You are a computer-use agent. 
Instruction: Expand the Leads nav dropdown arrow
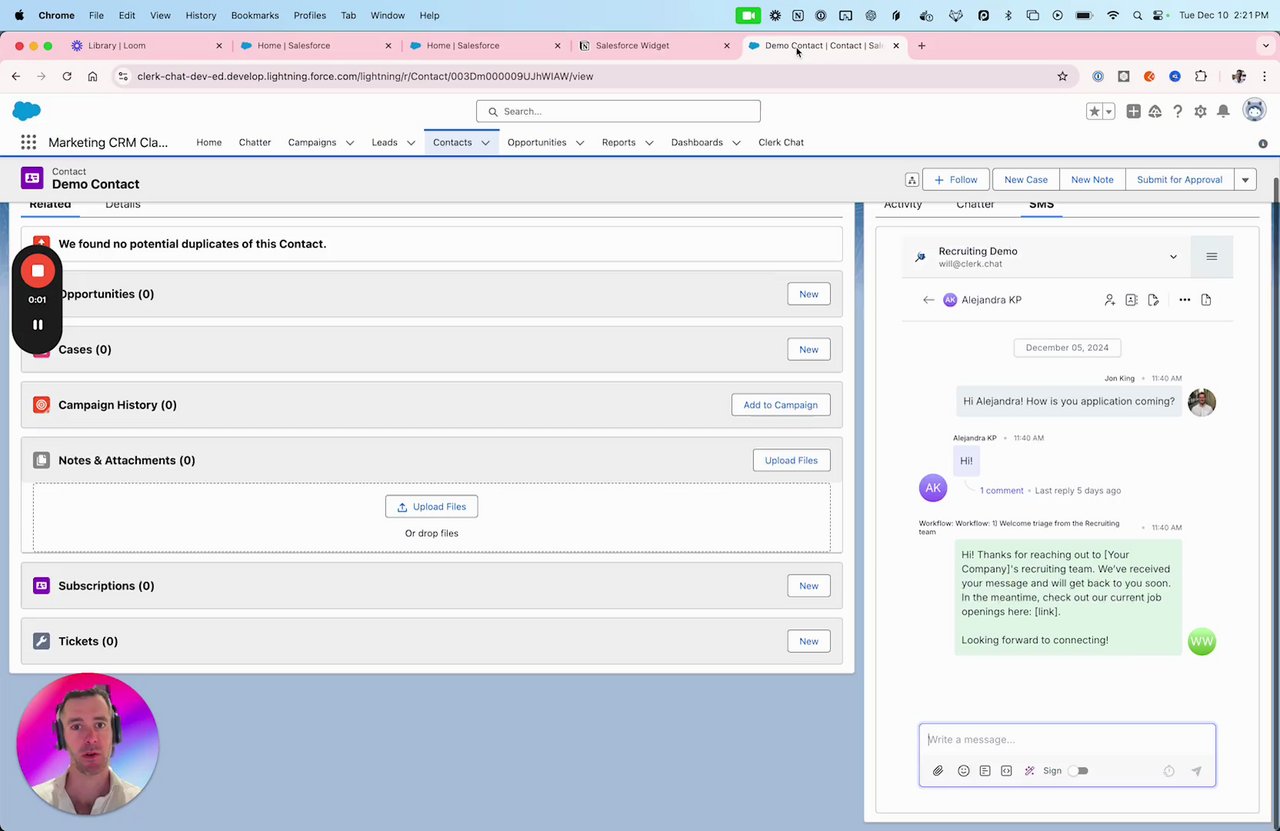pos(411,143)
